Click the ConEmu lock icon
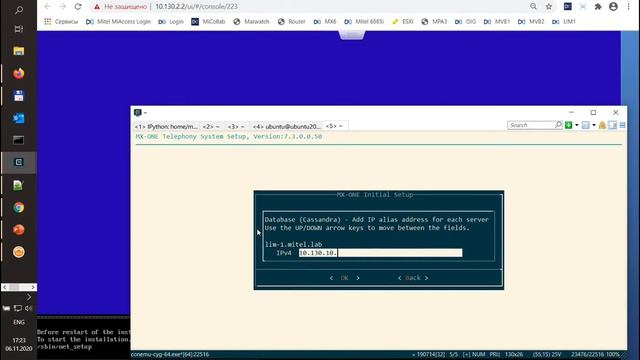This screenshot has height=360, width=640. tap(602, 125)
